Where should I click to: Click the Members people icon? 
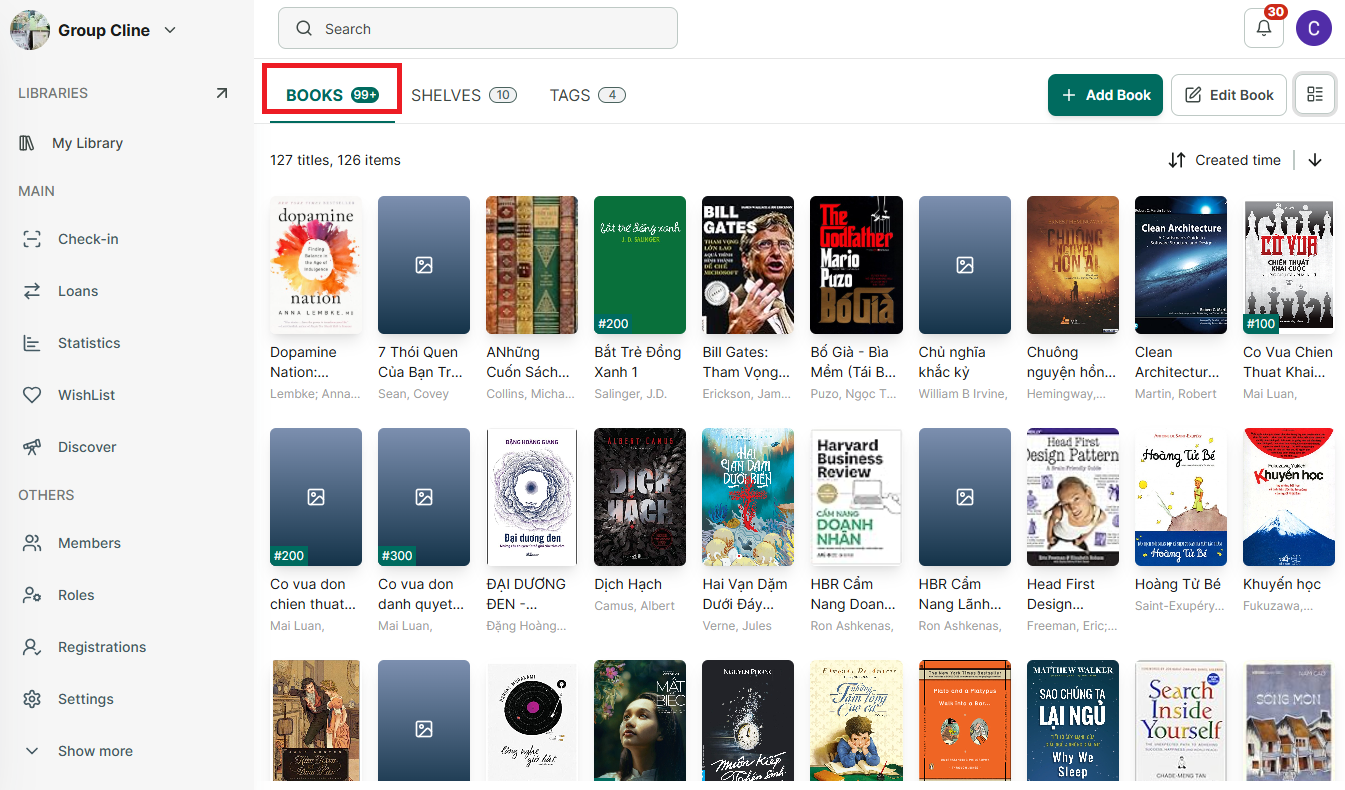click(x=32, y=543)
